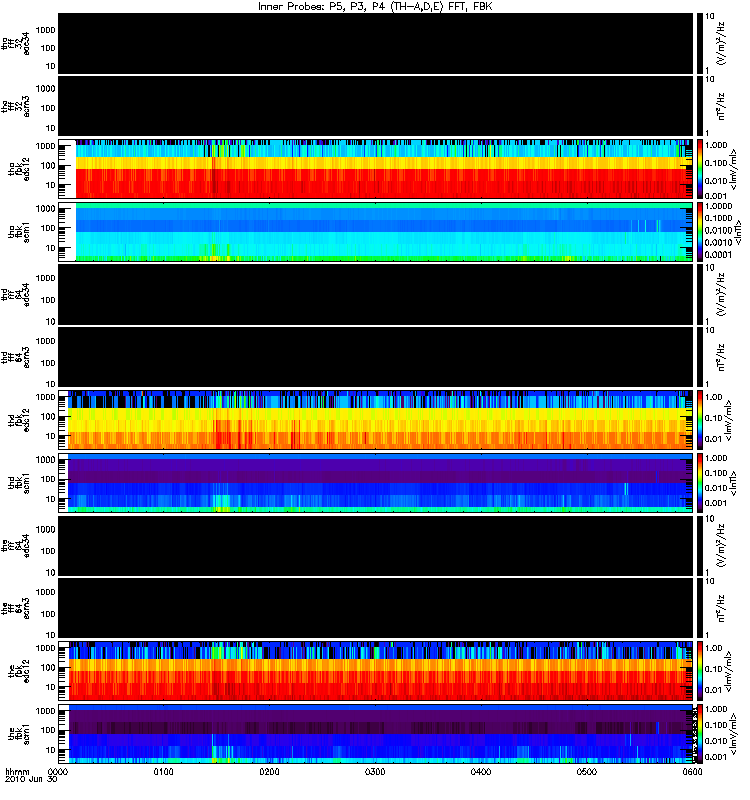Click the hhmm axis units label
The height and width of the screenshot is (800, 750).
pyautogui.click(x=17, y=772)
